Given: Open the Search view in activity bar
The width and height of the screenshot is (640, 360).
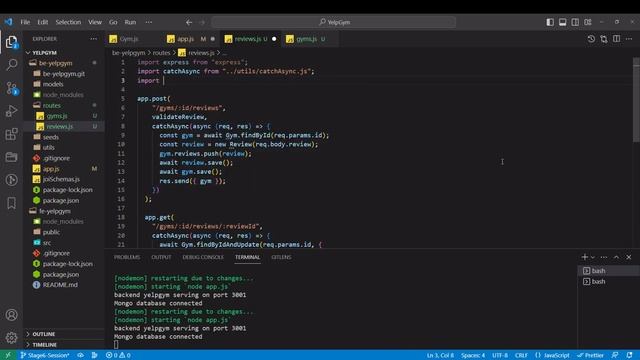Looking at the screenshot, I should 11,64.
